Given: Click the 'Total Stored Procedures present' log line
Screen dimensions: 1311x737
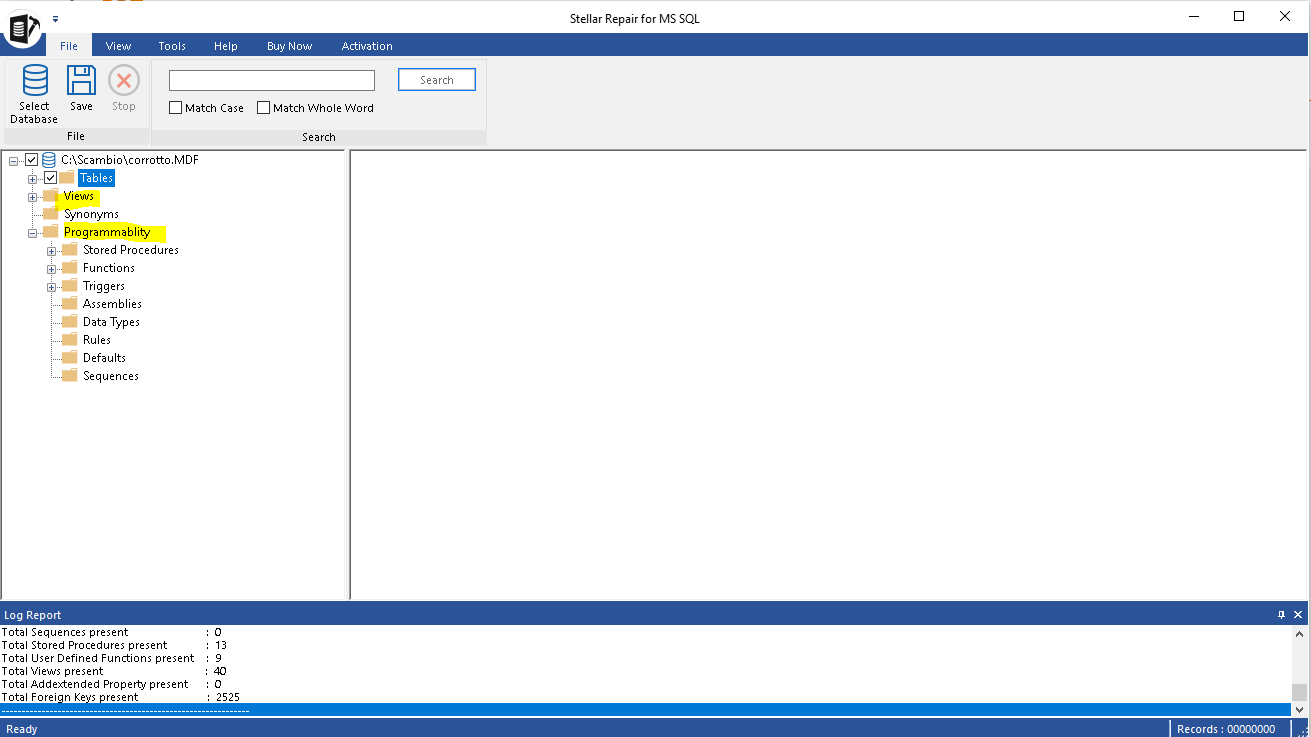Looking at the screenshot, I should click(x=114, y=645).
